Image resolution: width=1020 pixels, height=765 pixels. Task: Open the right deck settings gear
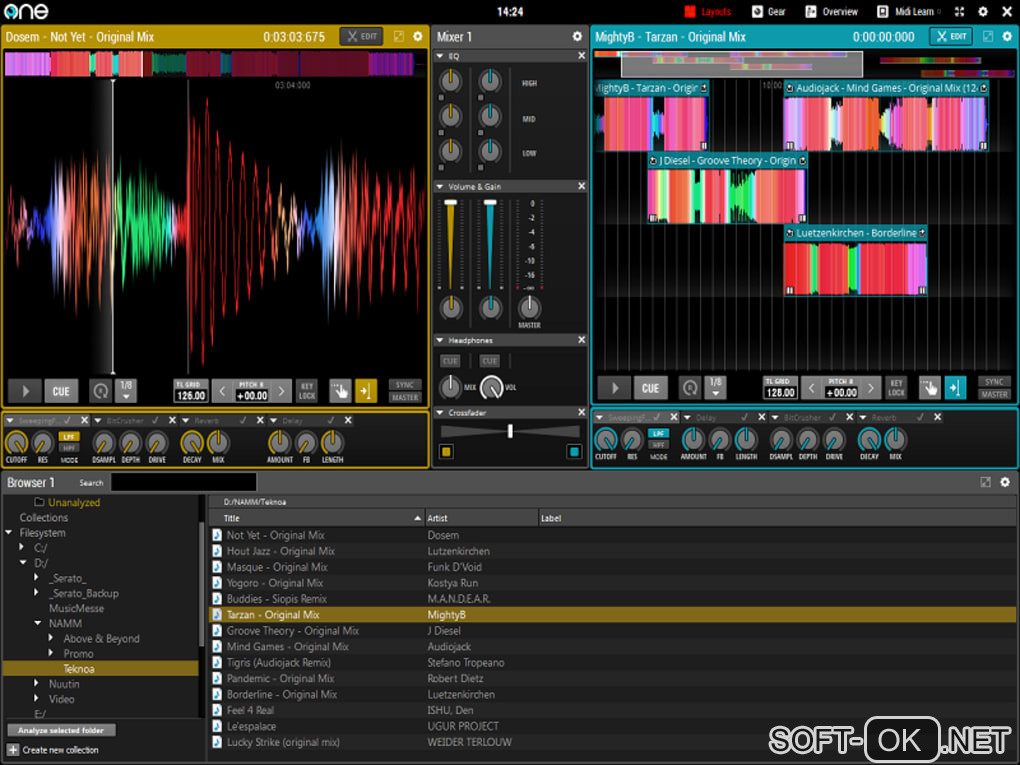(x=1005, y=37)
